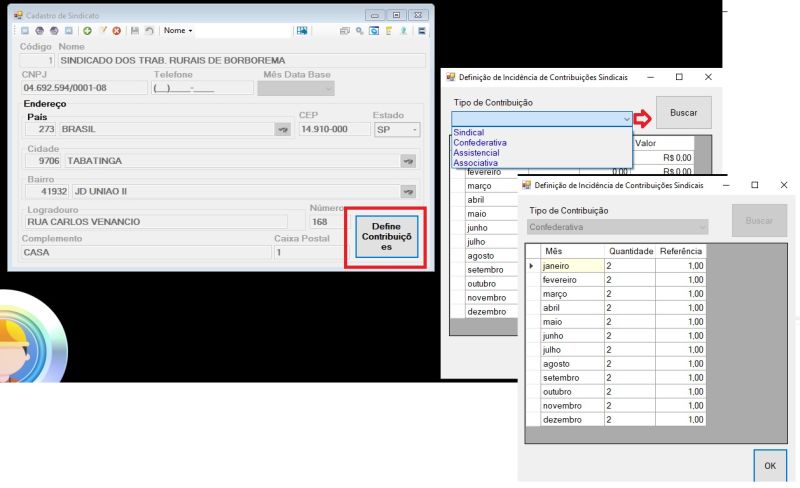
Task: Click the cascade windows icon in Sindicato toolbar
Action: click(344, 31)
